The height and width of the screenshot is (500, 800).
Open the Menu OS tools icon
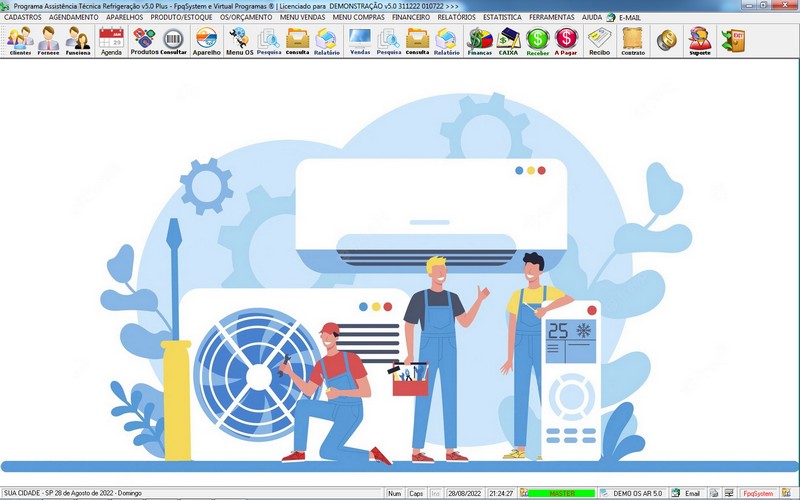(239, 41)
